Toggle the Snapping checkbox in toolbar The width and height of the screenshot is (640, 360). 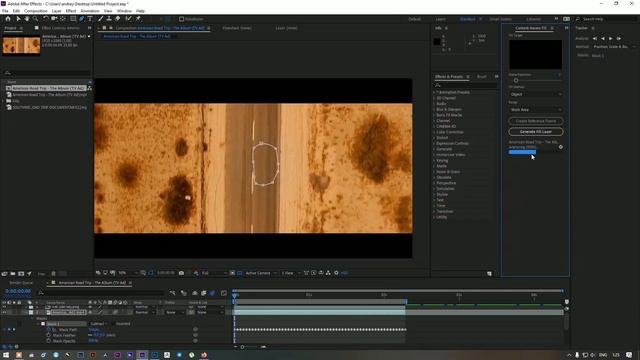click(x=182, y=19)
